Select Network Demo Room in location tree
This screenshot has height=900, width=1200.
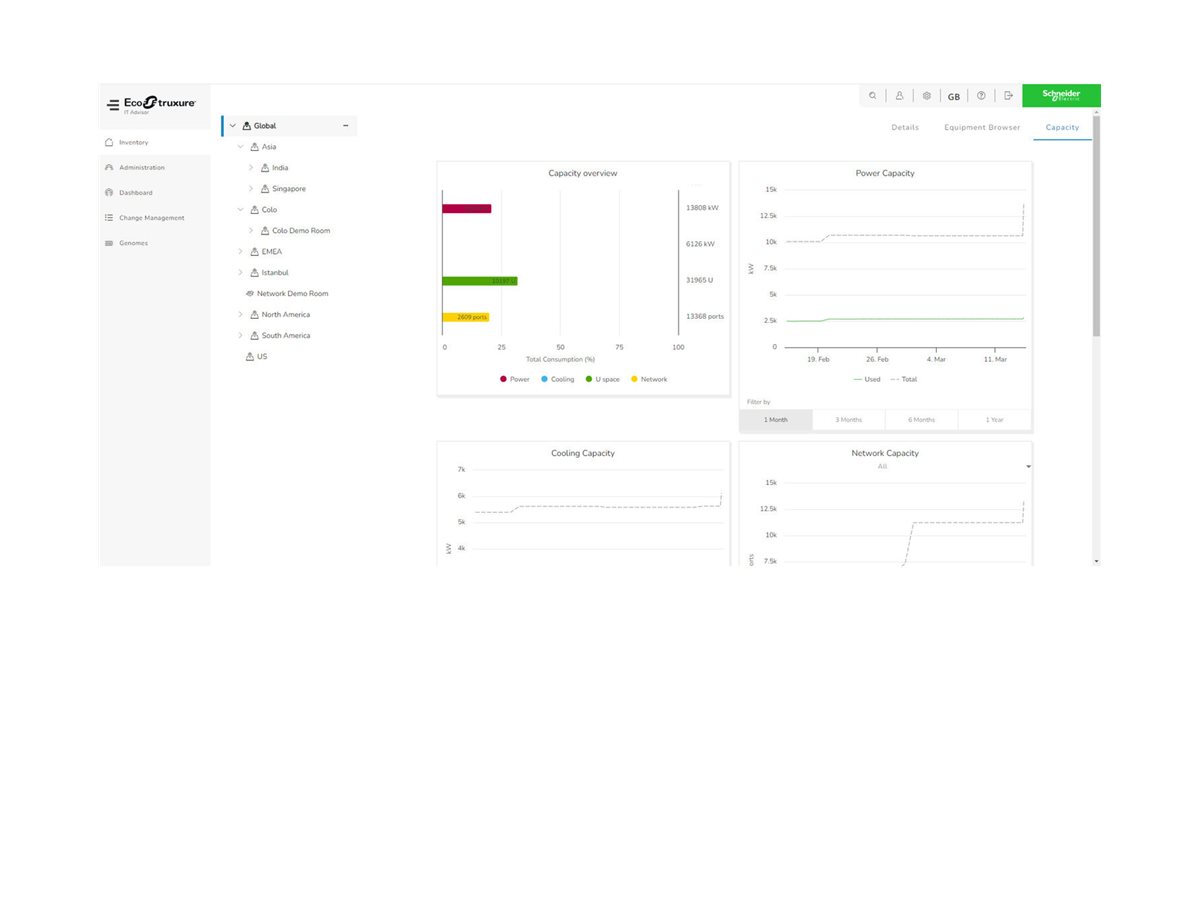pos(292,294)
